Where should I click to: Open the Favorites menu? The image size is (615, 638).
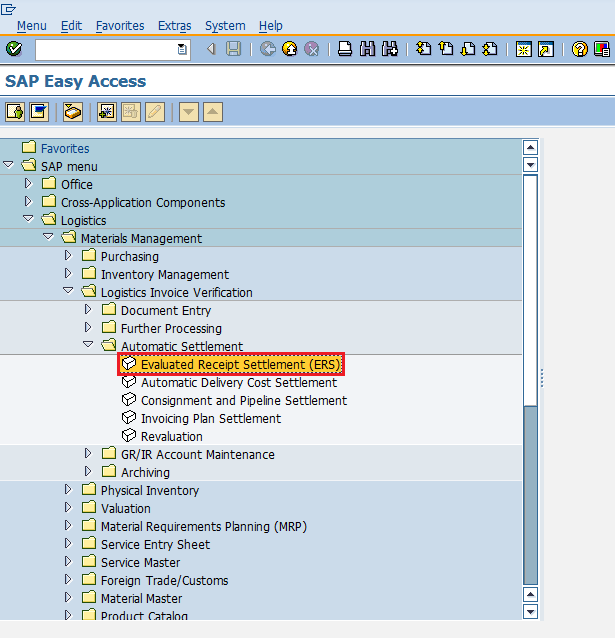tap(120, 26)
